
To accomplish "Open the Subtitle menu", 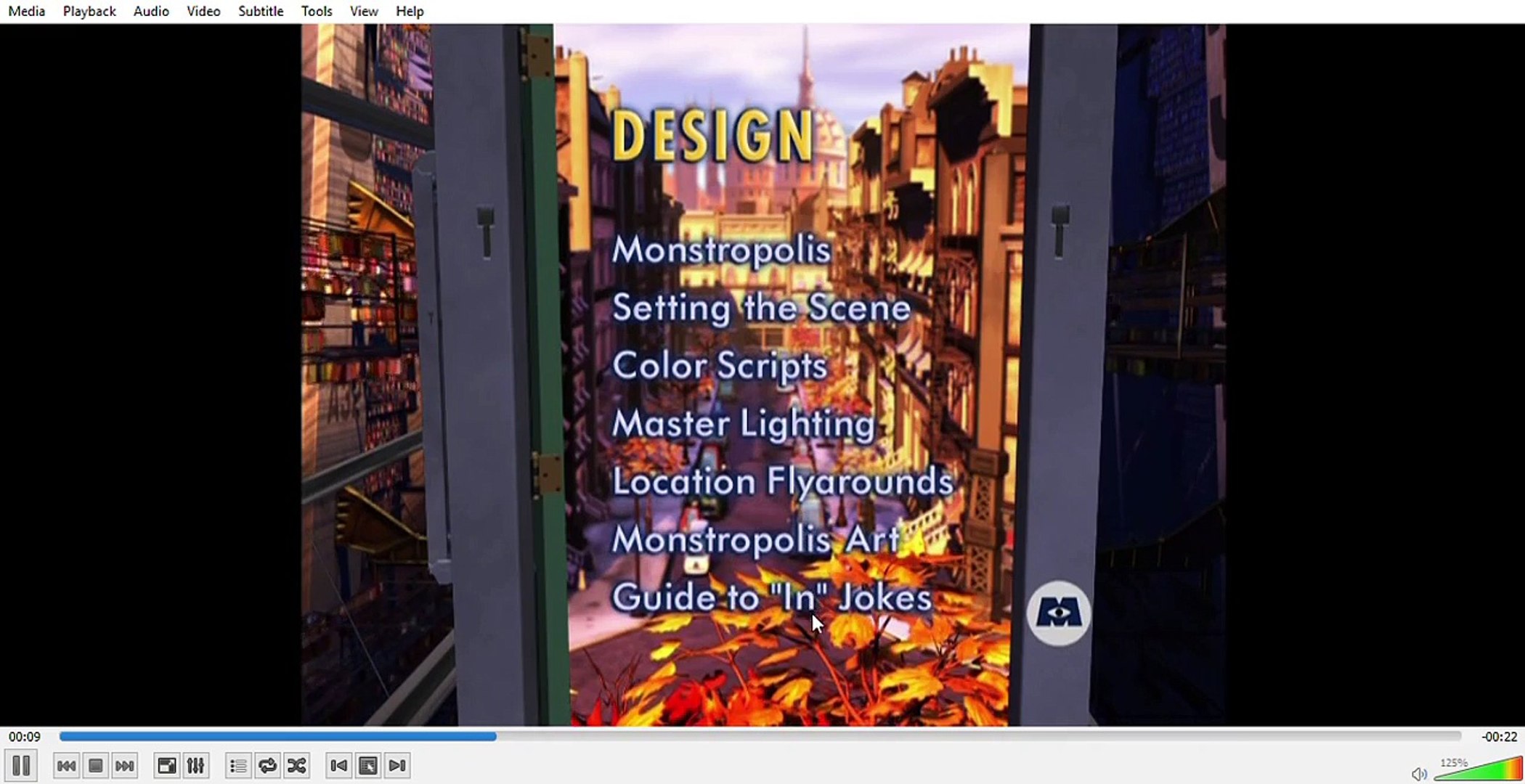I will click(260, 11).
